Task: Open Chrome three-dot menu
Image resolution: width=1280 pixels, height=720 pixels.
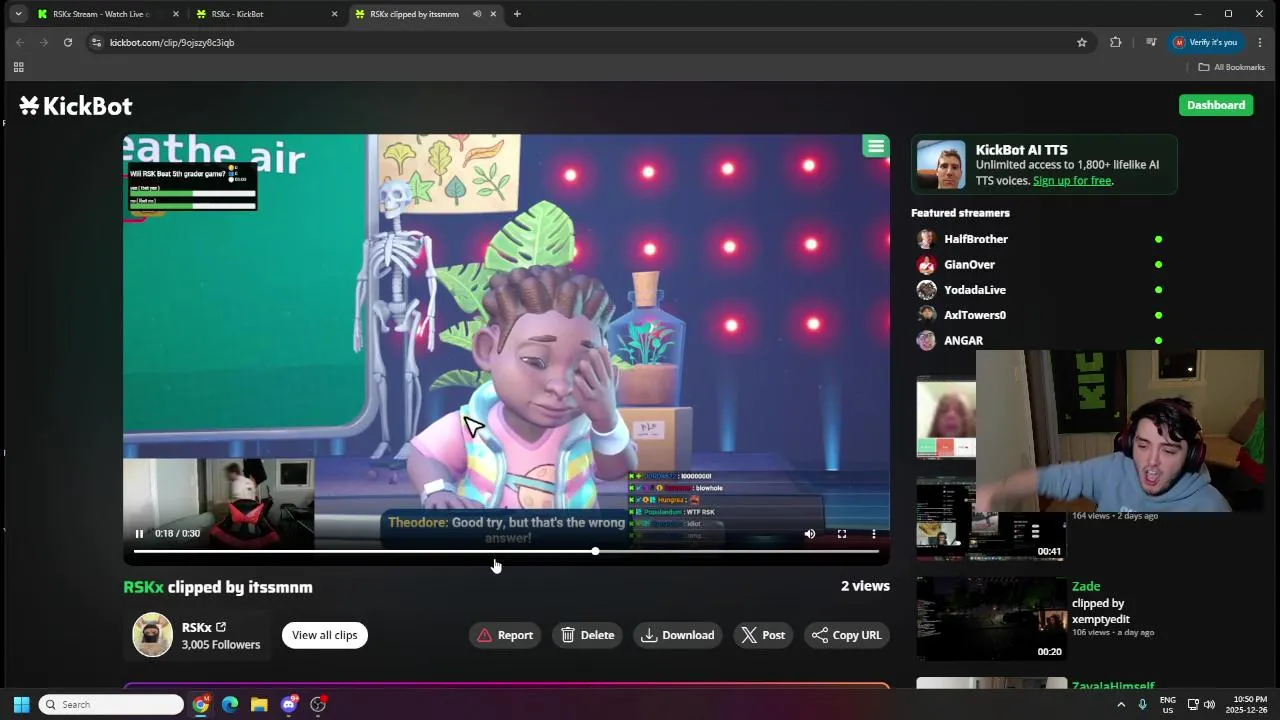Action: tap(1260, 42)
